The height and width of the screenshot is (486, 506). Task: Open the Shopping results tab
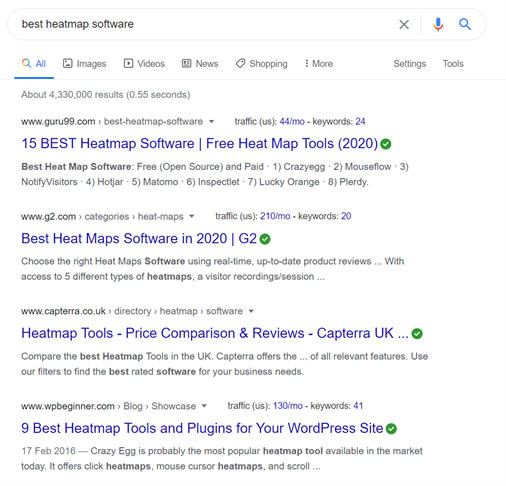tap(262, 64)
